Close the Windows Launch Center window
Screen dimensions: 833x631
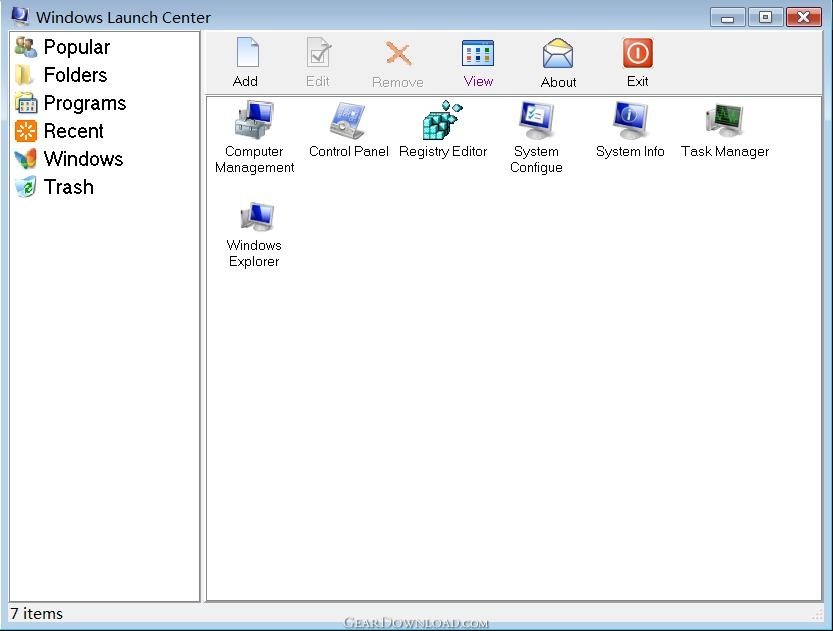(x=804, y=17)
